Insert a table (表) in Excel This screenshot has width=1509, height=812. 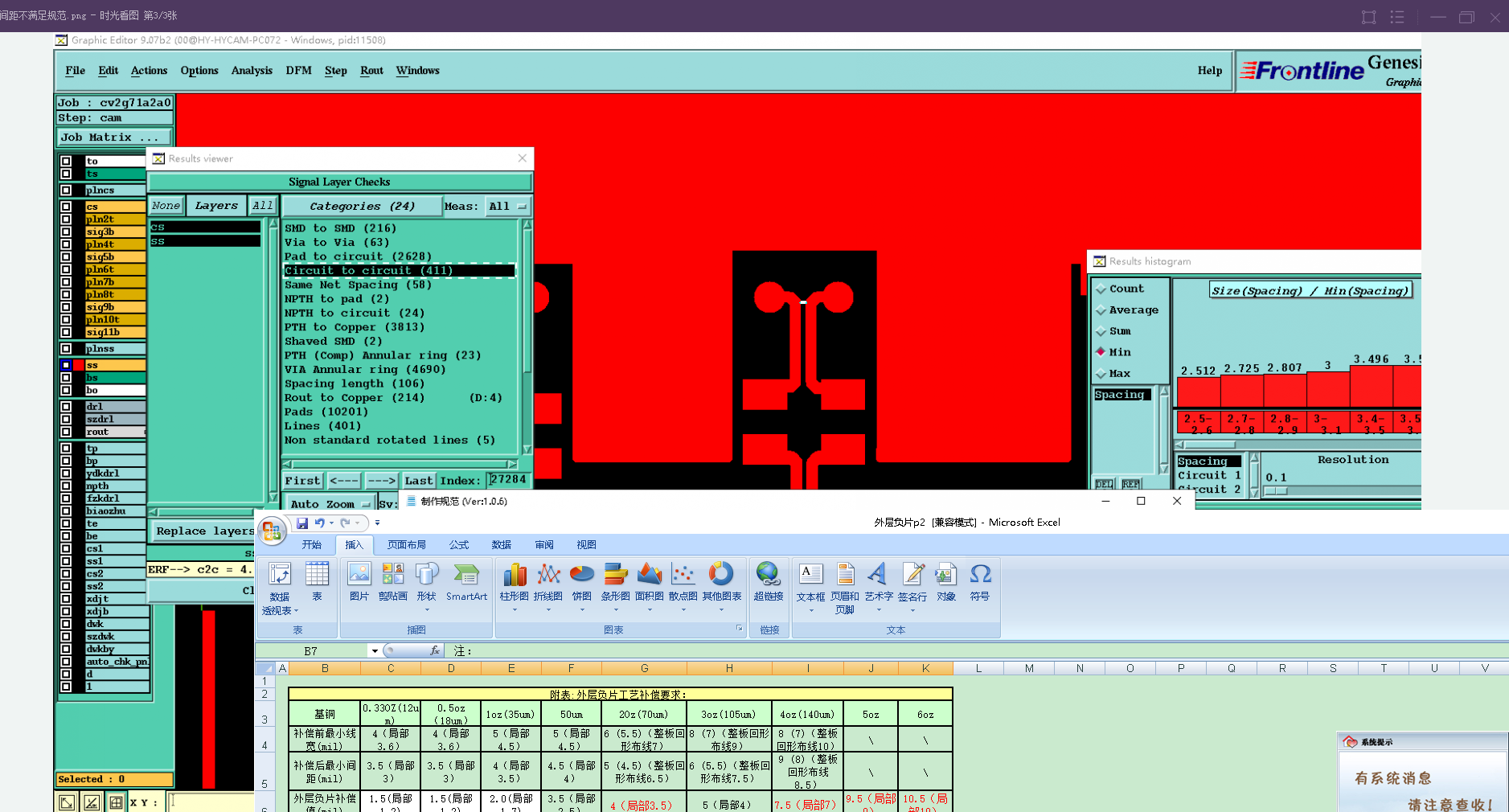[317, 582]
